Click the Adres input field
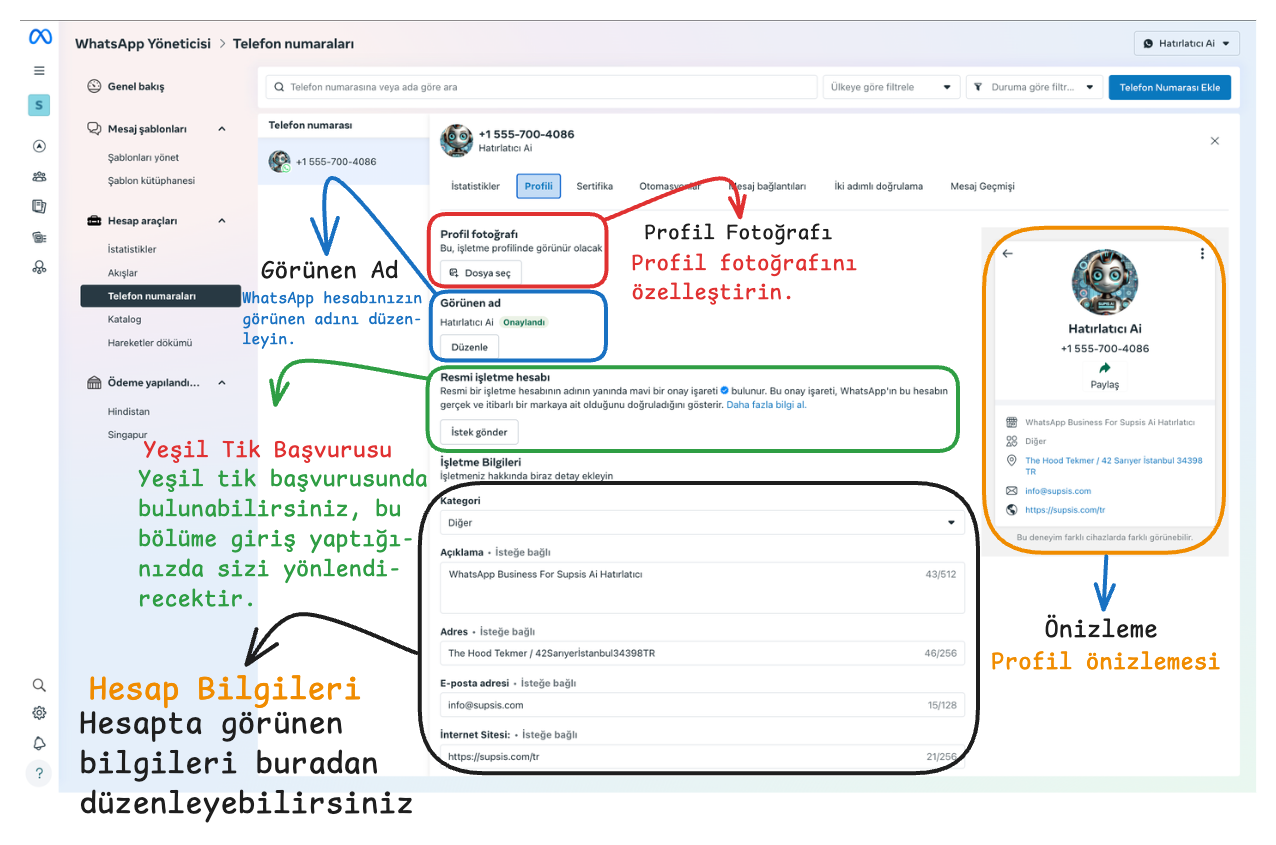 (702, 653)
